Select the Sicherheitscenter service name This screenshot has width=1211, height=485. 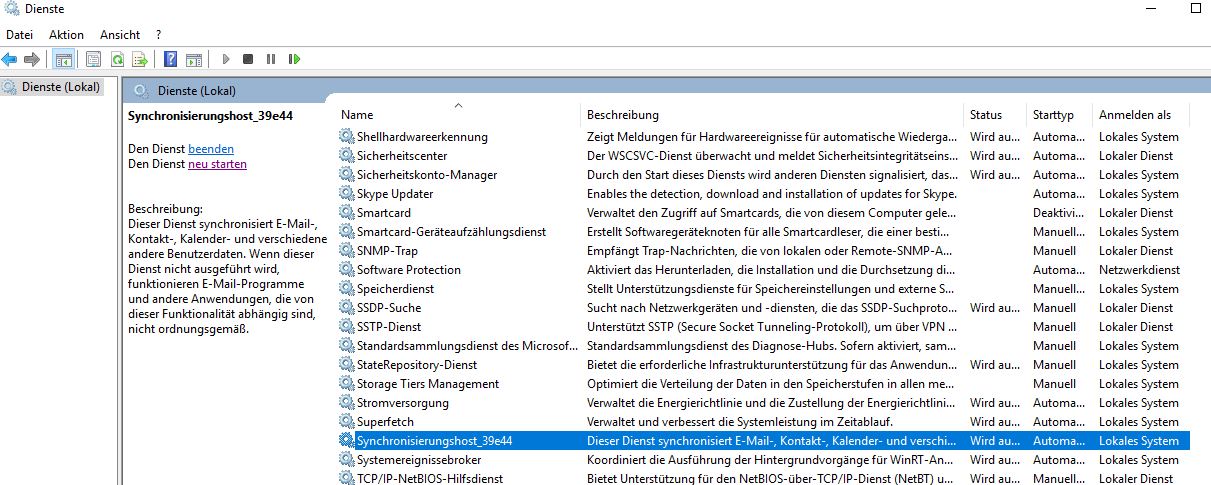pyautogui.click(x=402, y=155)
